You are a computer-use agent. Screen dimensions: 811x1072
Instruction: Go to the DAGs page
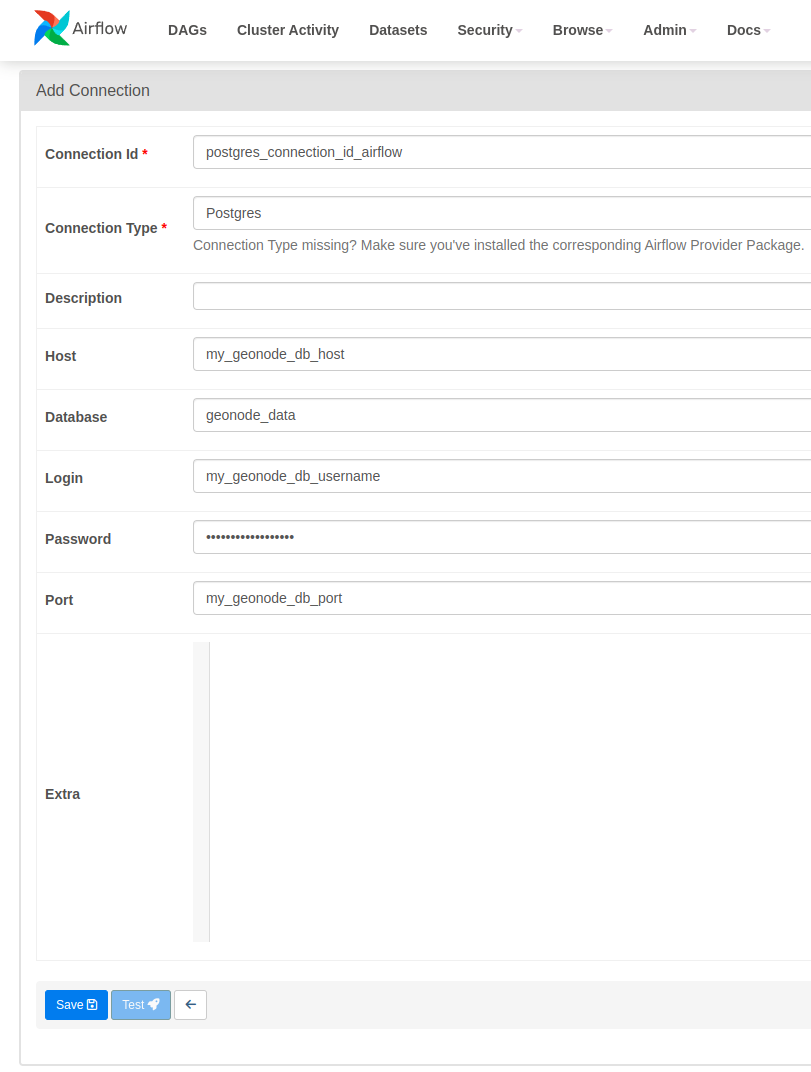tap(187, 30)
